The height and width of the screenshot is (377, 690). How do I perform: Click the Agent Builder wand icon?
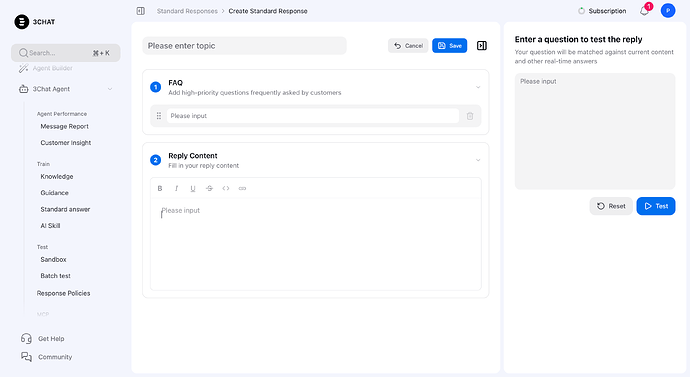pos(23,68)
